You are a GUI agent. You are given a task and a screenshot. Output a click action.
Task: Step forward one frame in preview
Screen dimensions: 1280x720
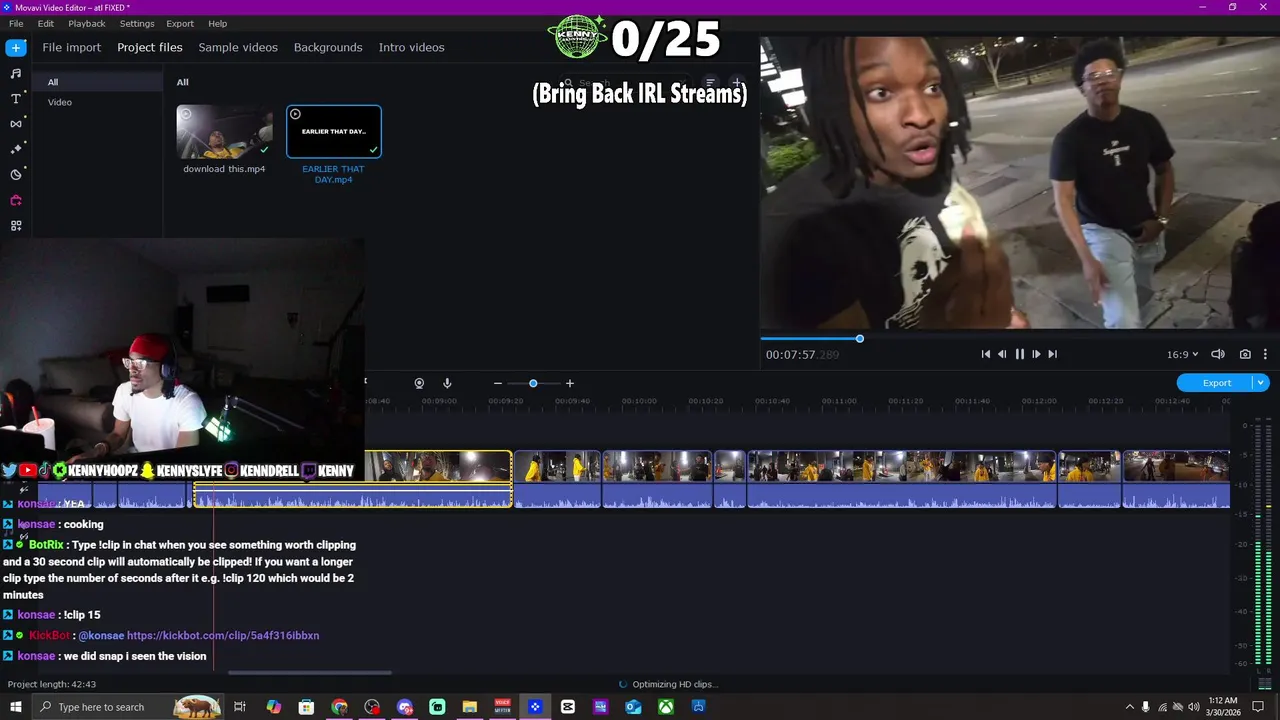1036,354
